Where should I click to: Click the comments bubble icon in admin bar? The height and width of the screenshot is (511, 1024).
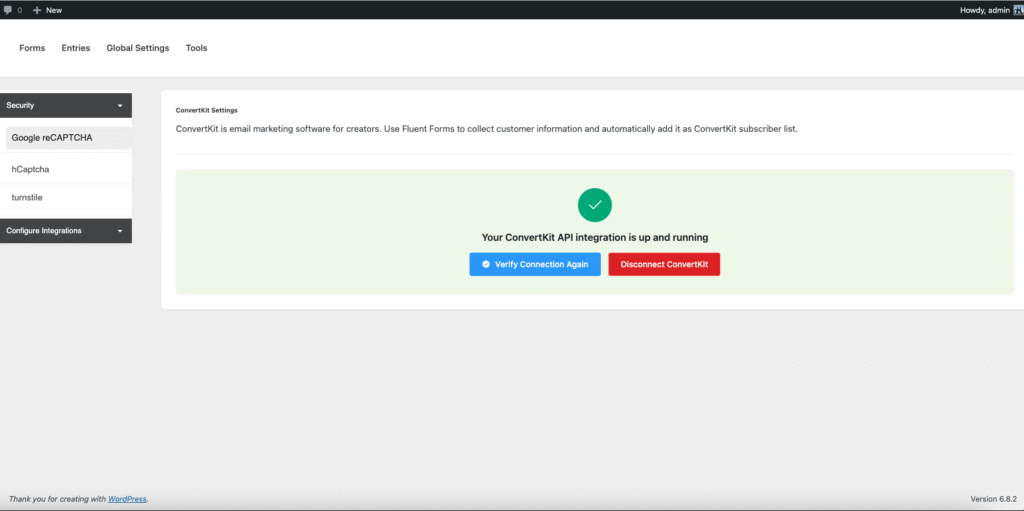pyautogui.click(x=8, y=10)
